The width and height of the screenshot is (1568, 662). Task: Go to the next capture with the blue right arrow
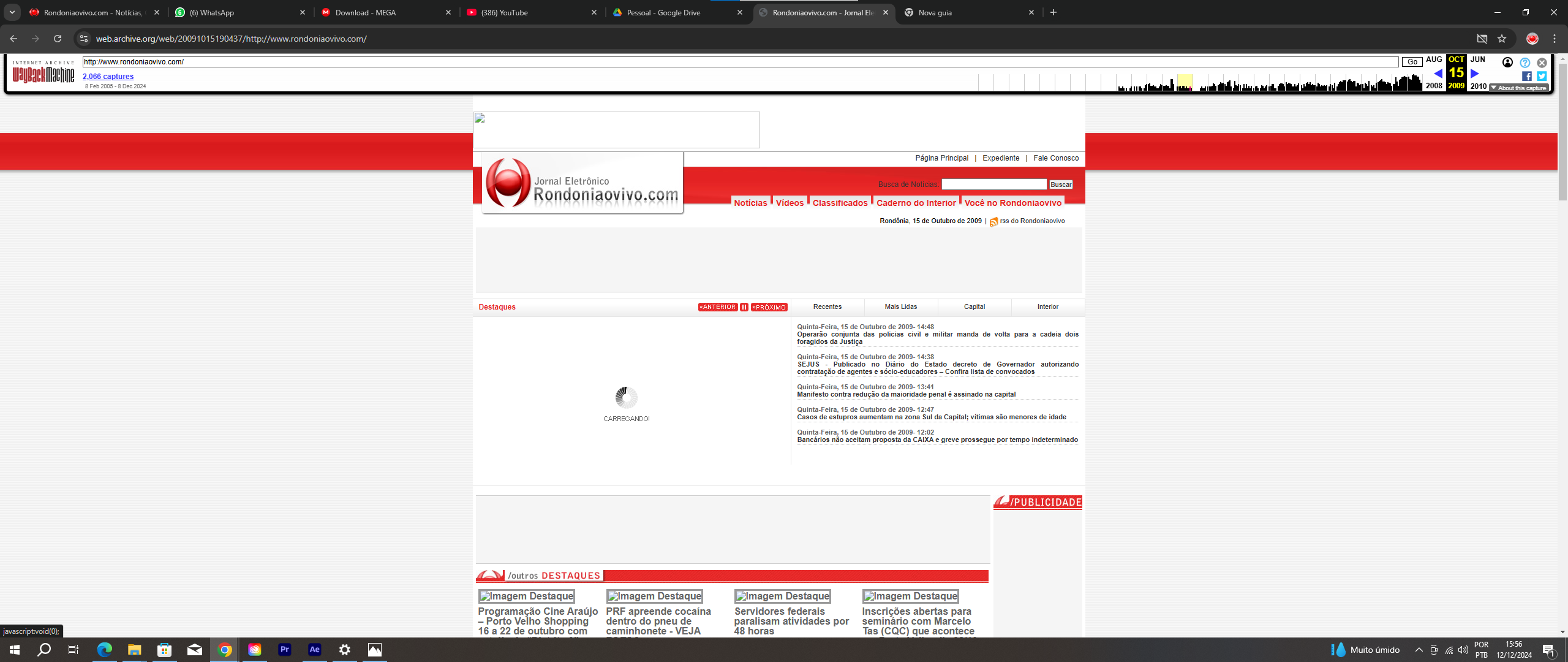point(1475,74)
